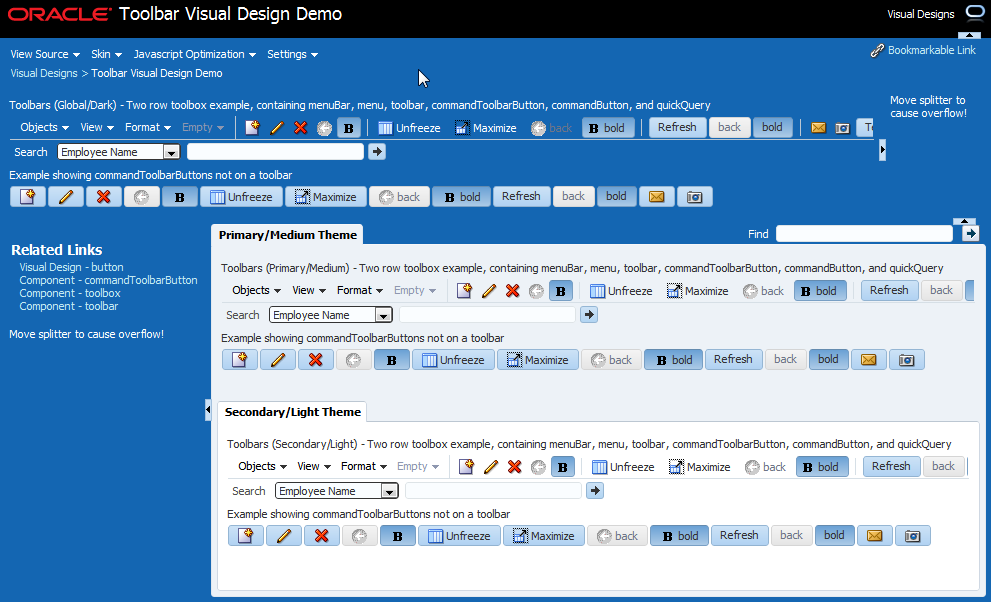Click the red X delete icon in Global/Dark toolbar

(300, 128)
